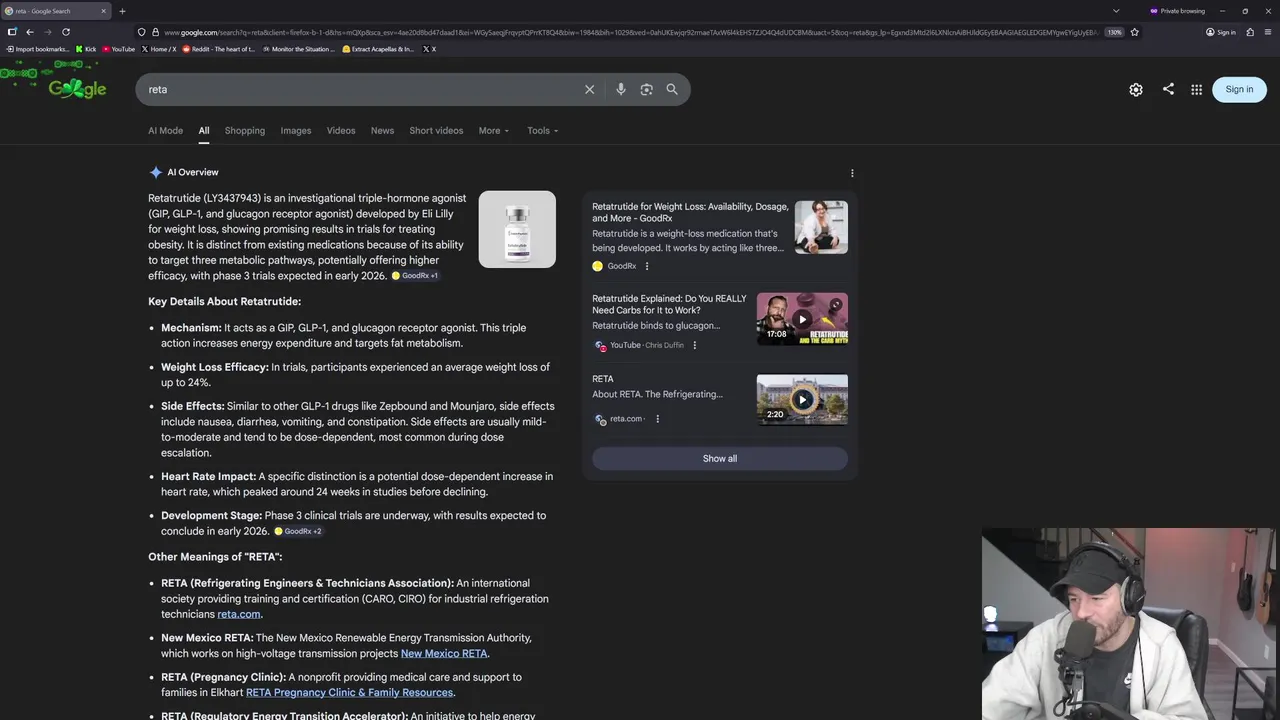Click the Google logo
Viewport: 1280px width, 720px height.
point(77,89)
